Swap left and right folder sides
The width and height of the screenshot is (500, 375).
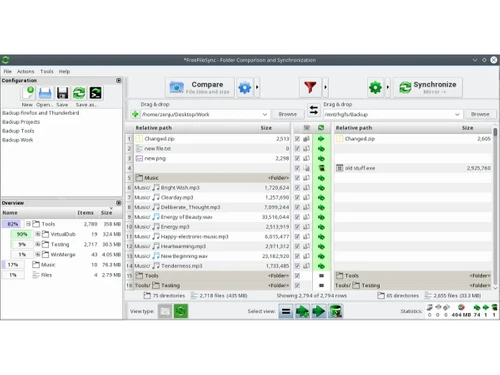pos(314,110)
